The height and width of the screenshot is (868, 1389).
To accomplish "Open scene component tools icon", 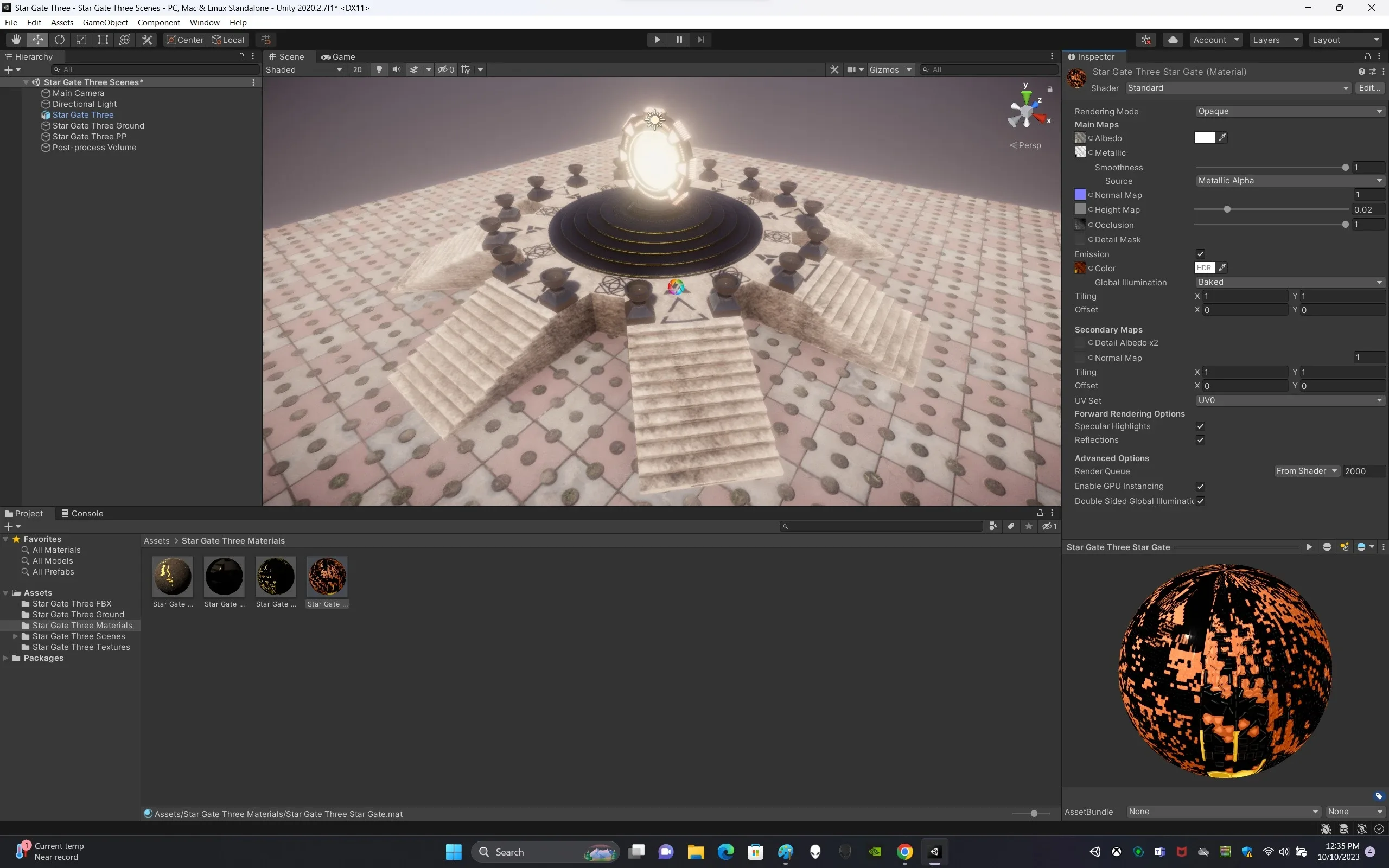I will click(834, 69).
